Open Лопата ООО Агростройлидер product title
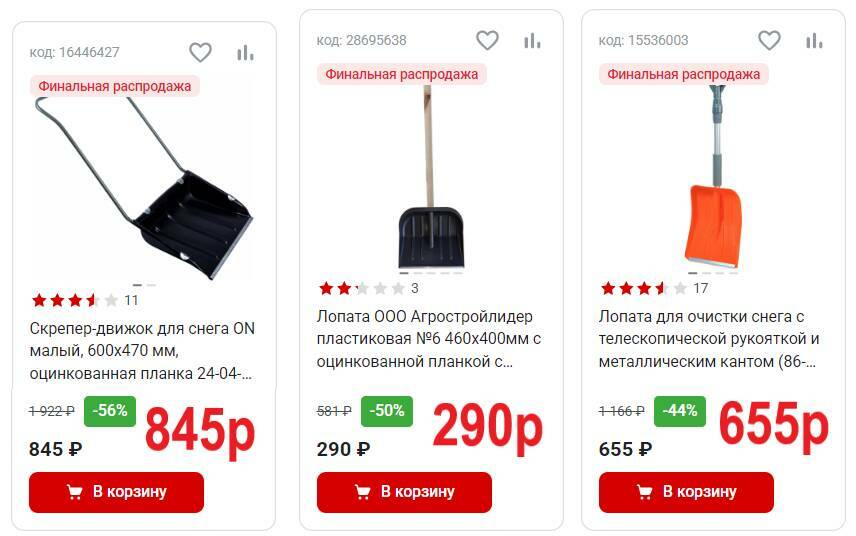 [429, 339]
